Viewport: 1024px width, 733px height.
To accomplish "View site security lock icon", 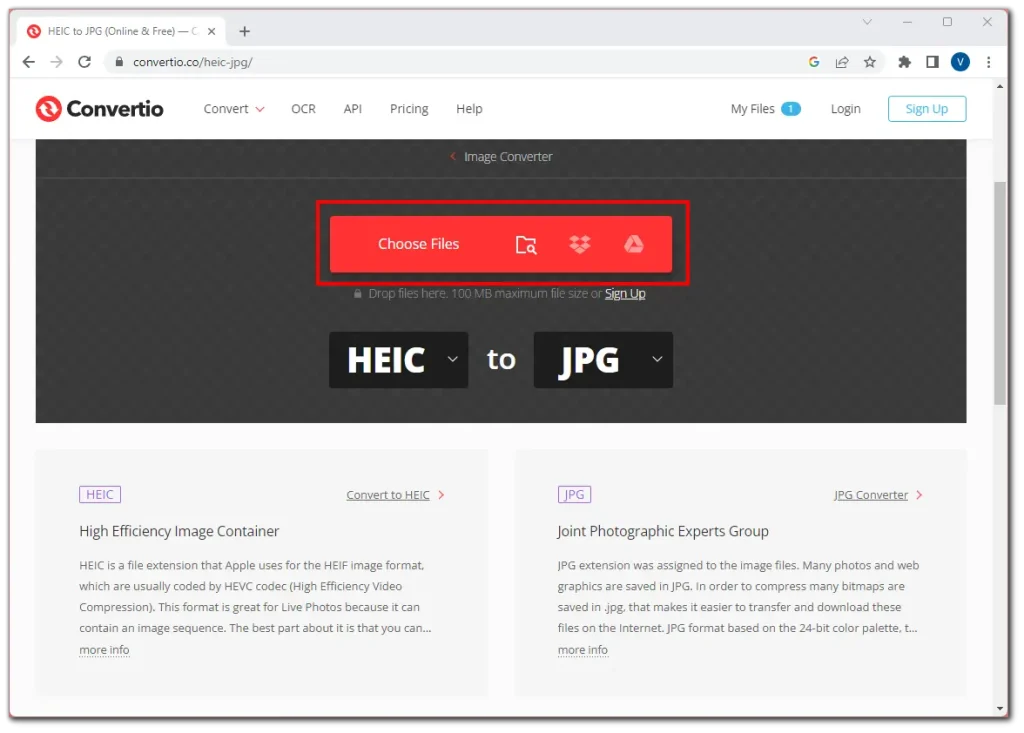I will [x=119, y=62].
